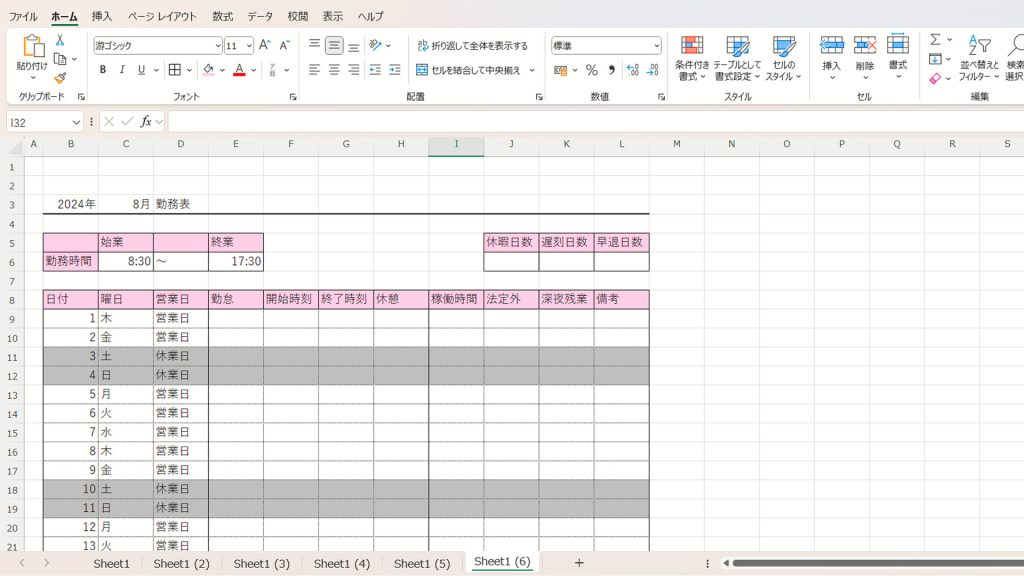Click the fx insert function icon

tap(146, 121)
